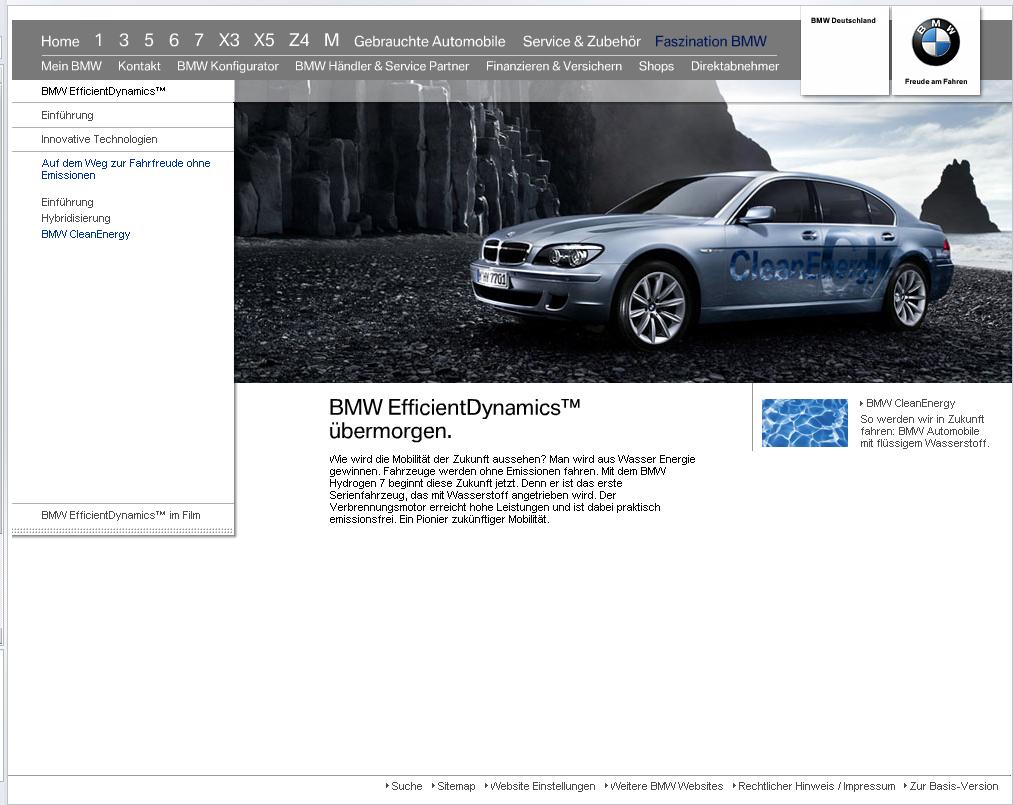Click the water thumbnail image
1013x805 pixels.
[804, 423]
